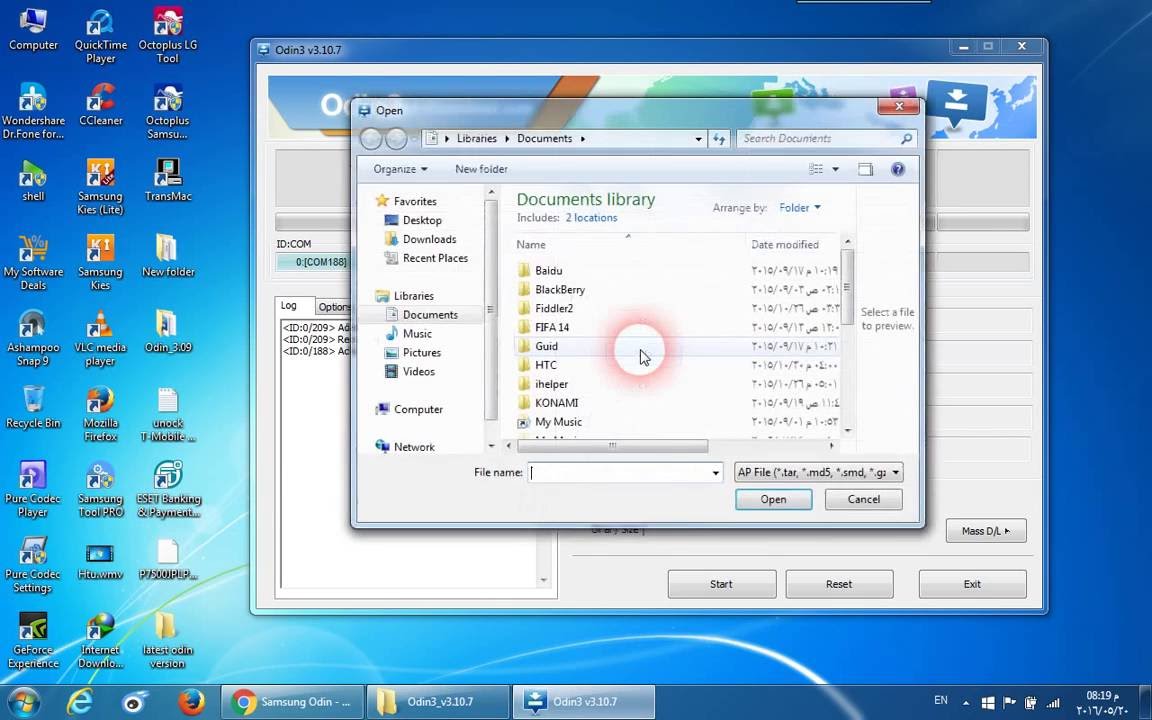Select the latest odin version folder
The width and height of the screenshot is (1152, 720).
click(168, 641)
